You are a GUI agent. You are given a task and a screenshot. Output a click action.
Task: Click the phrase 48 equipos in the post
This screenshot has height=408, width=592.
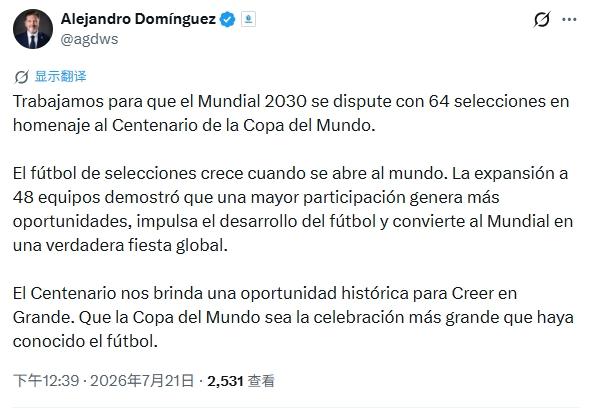(x=57, y=197)
